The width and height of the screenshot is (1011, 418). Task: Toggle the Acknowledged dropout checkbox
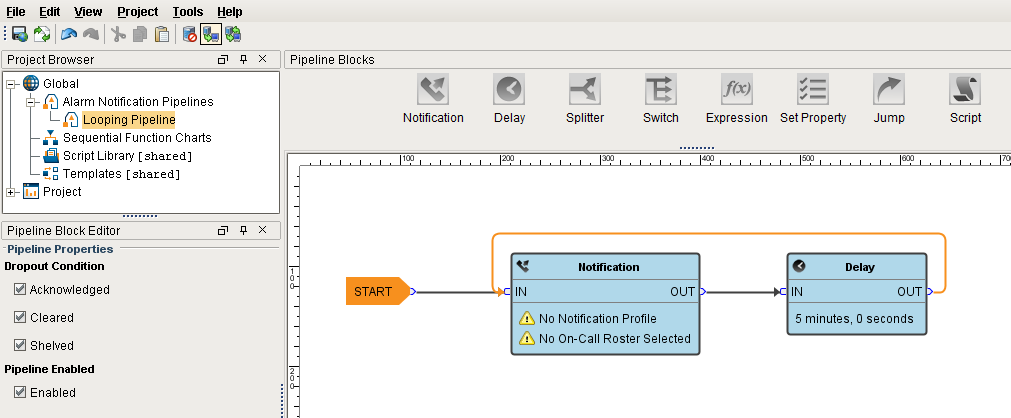coord(19,289)
